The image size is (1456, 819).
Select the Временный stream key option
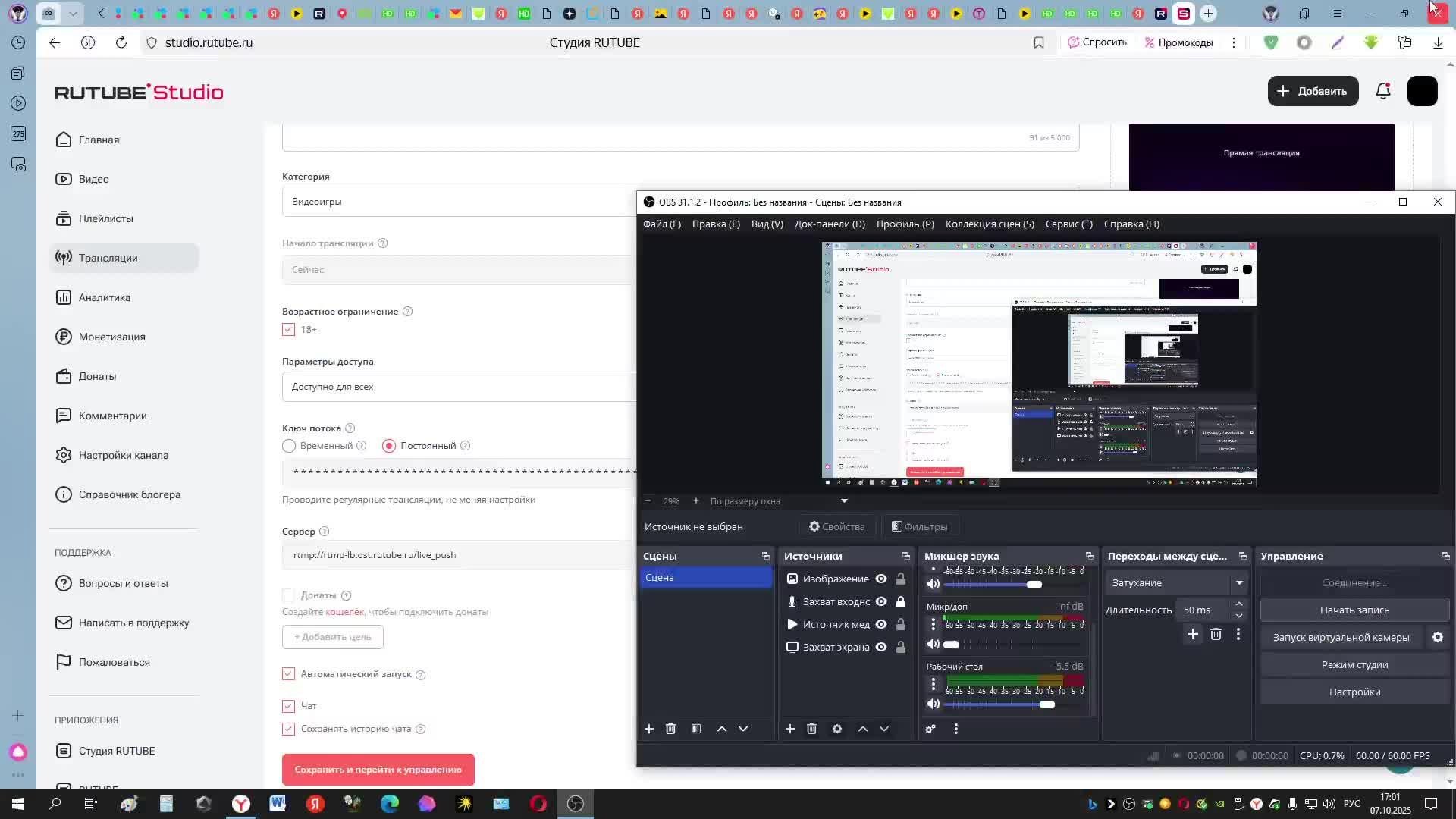(289, 446)
